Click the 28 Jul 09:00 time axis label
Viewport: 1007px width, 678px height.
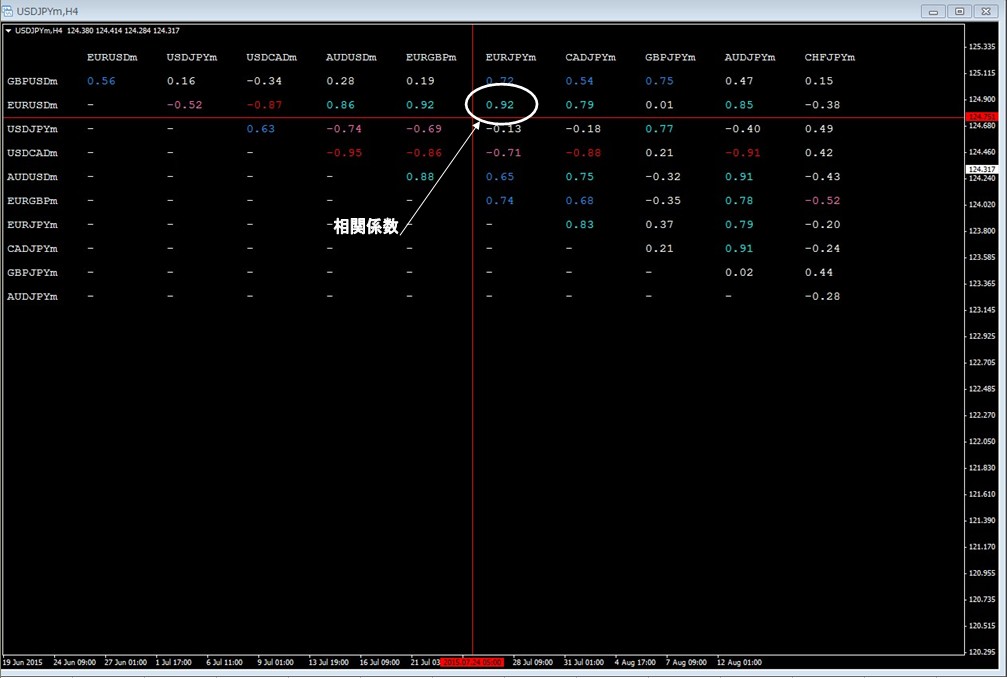pos(532,662)
